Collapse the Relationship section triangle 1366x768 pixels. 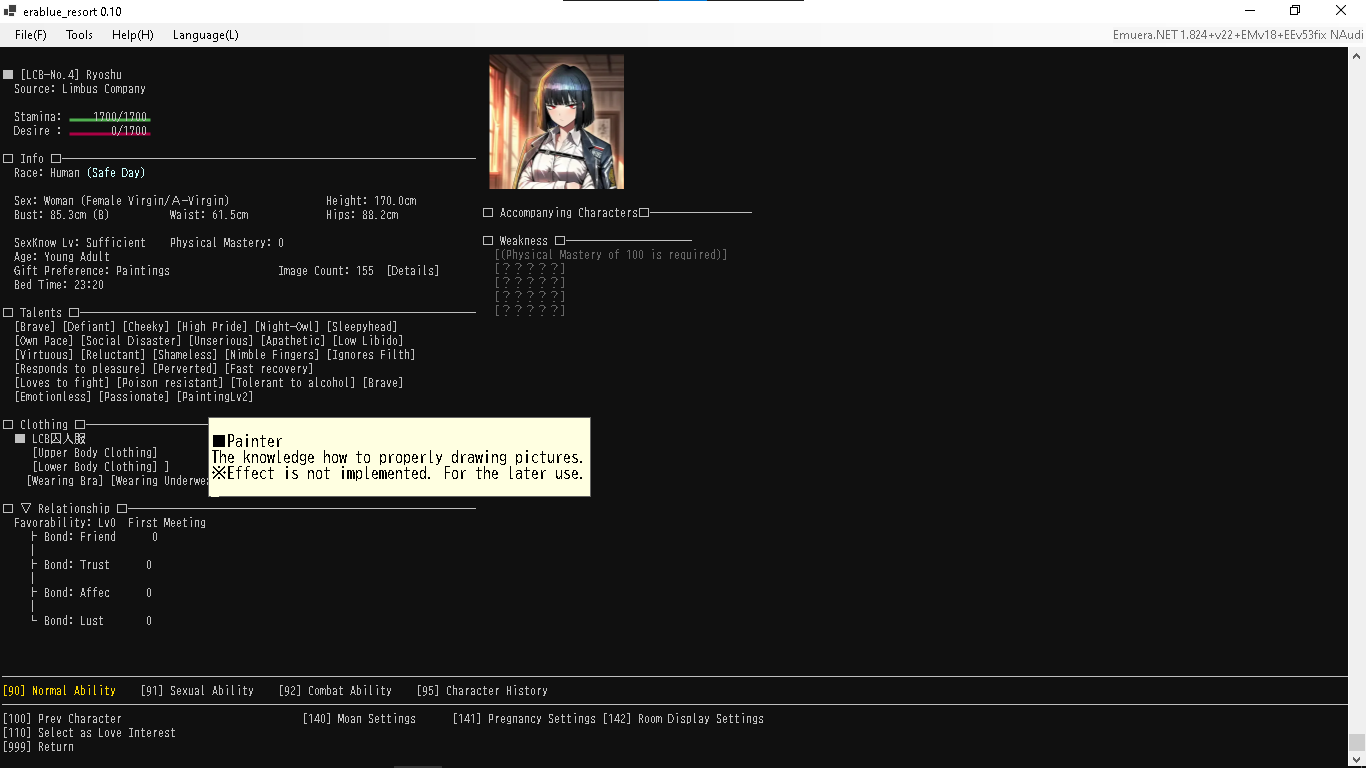[x=26, y=509]
